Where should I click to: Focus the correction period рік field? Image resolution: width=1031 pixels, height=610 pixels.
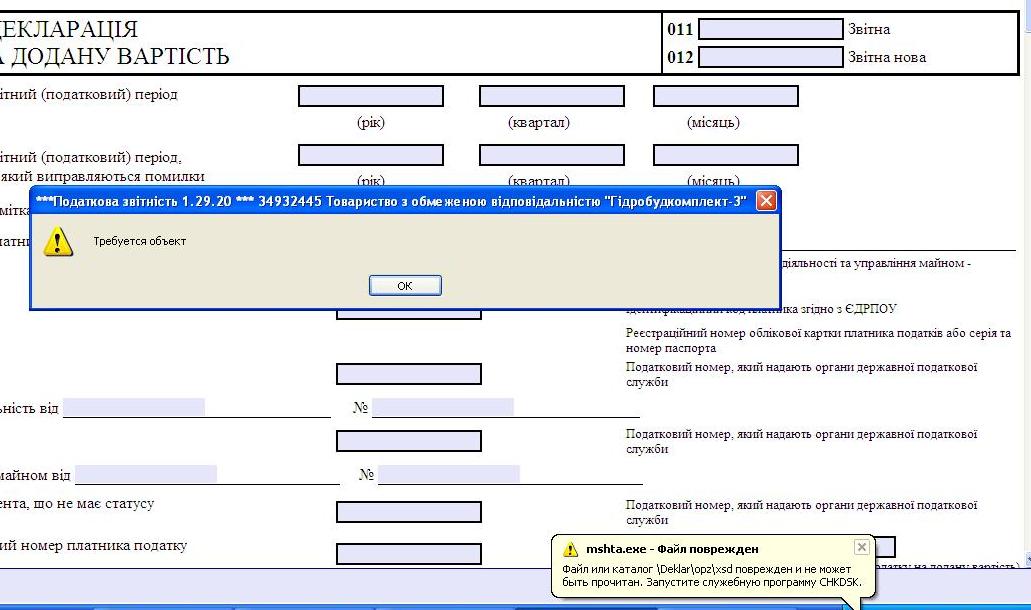[370, 155]
